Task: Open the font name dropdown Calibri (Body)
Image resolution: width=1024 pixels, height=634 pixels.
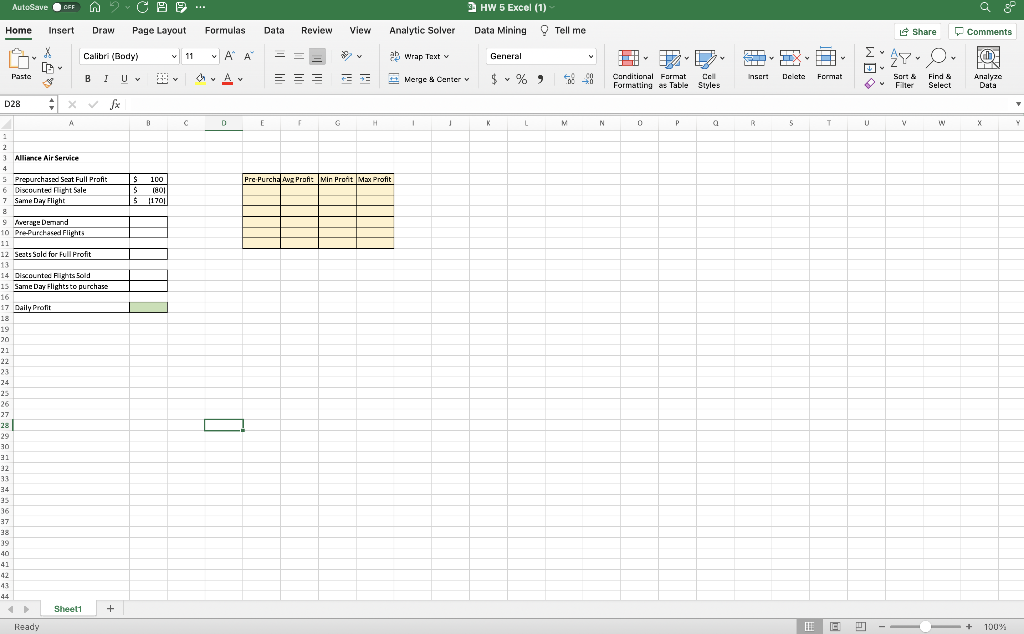Action: pos(174,57)
